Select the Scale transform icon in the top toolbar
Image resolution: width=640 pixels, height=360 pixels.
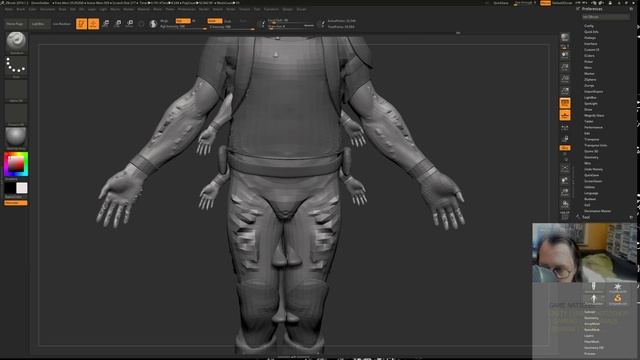(118, 24)
